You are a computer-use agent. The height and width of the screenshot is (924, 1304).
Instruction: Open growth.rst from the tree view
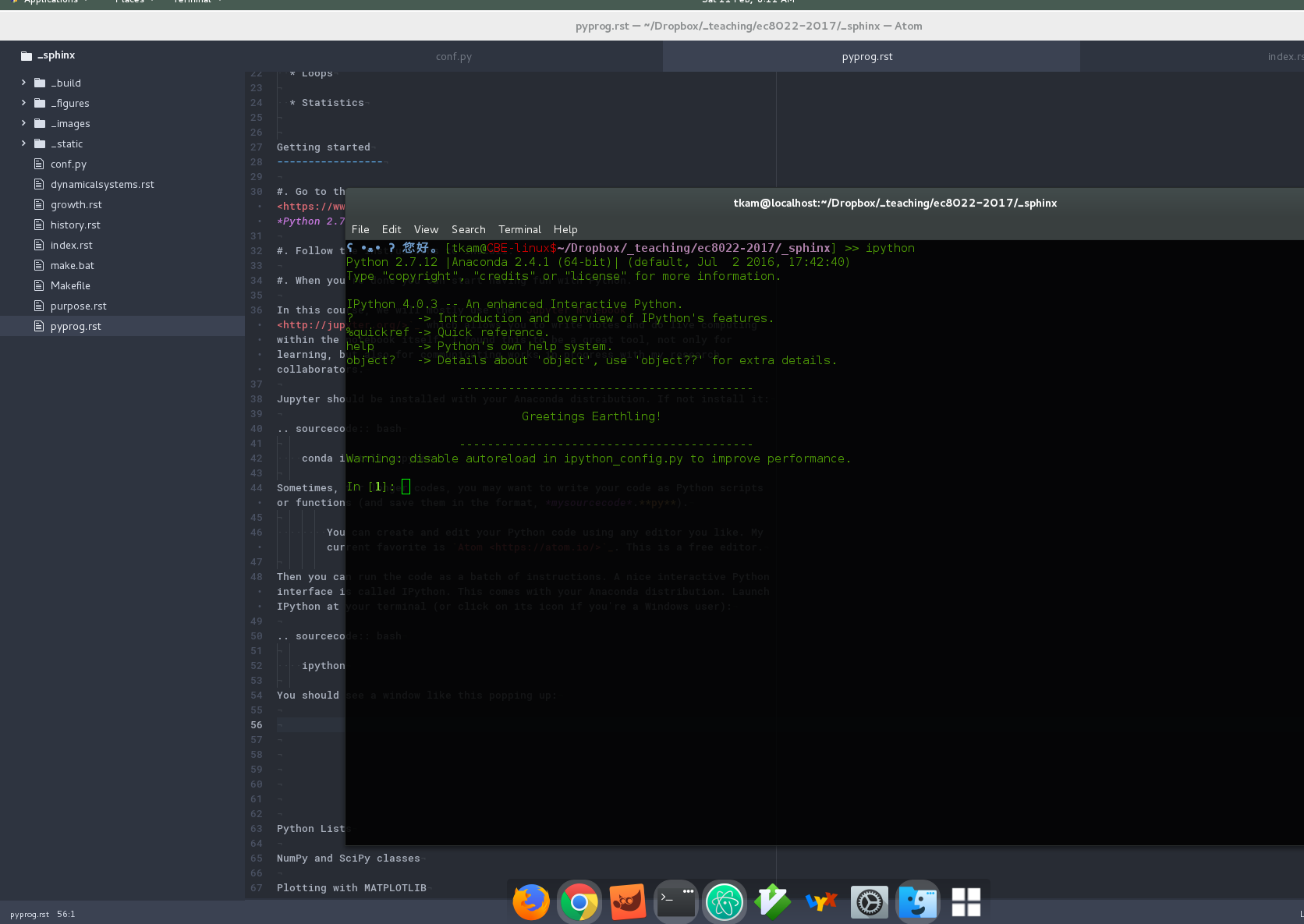(76, 204)
